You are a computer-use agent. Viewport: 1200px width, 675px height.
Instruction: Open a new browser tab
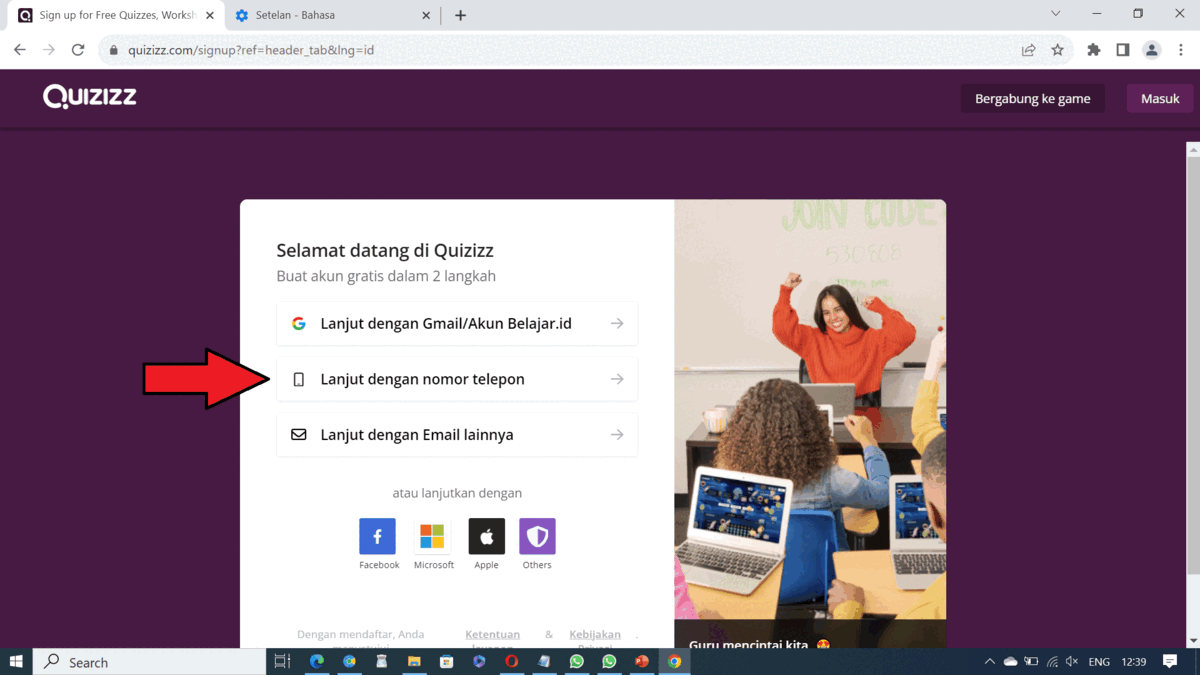click(x=460, y=16)
